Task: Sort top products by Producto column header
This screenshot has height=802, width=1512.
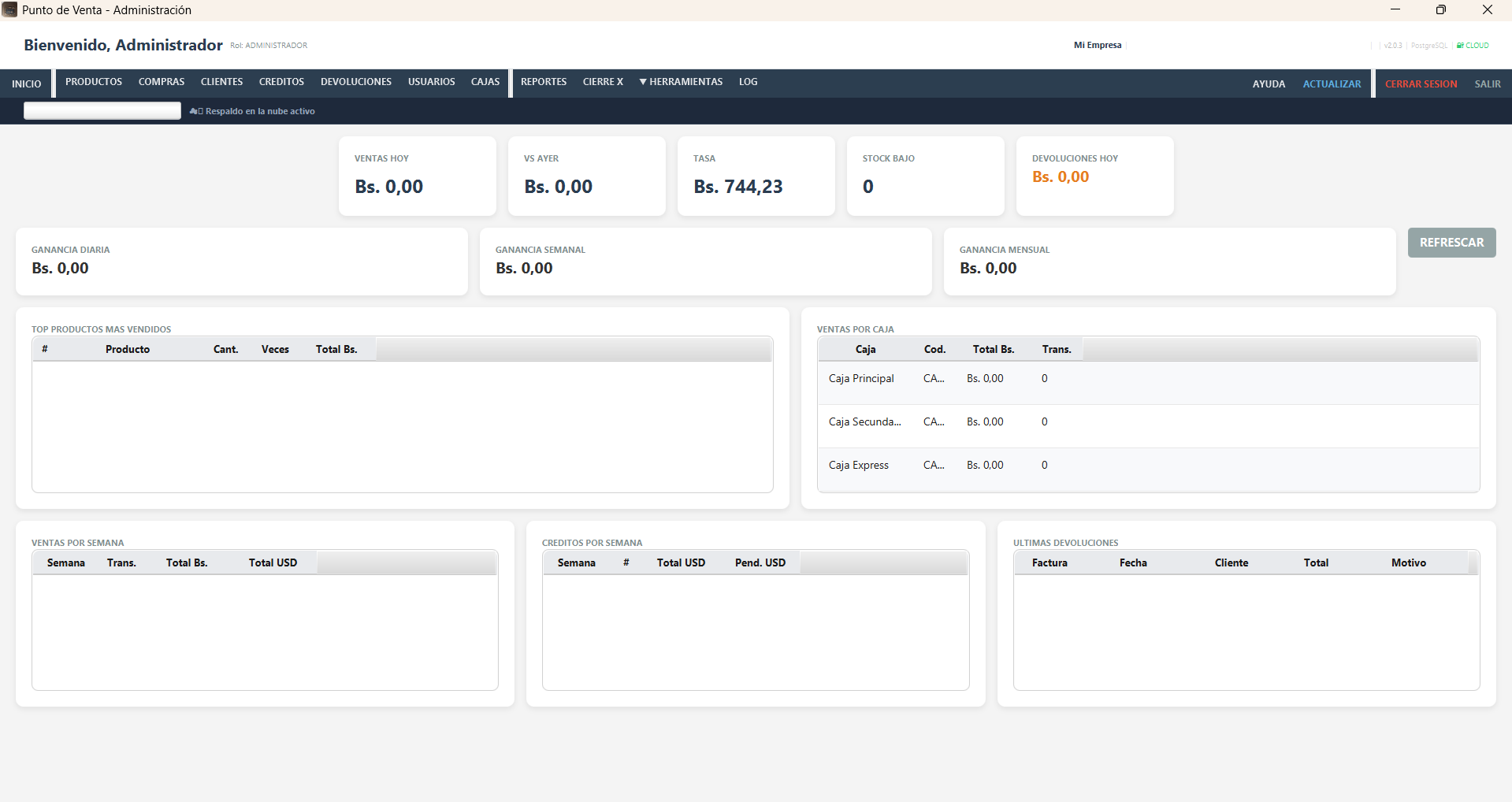Action: [x=128, y=349]
